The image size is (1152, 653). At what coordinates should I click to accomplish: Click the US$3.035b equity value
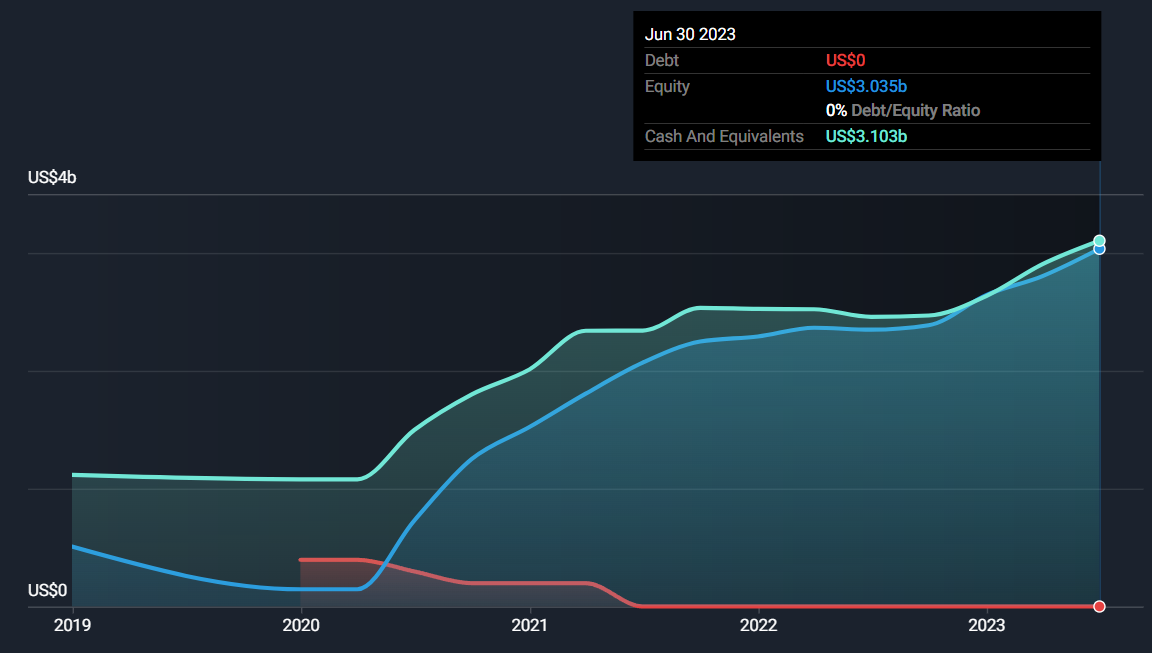[866, 87]
